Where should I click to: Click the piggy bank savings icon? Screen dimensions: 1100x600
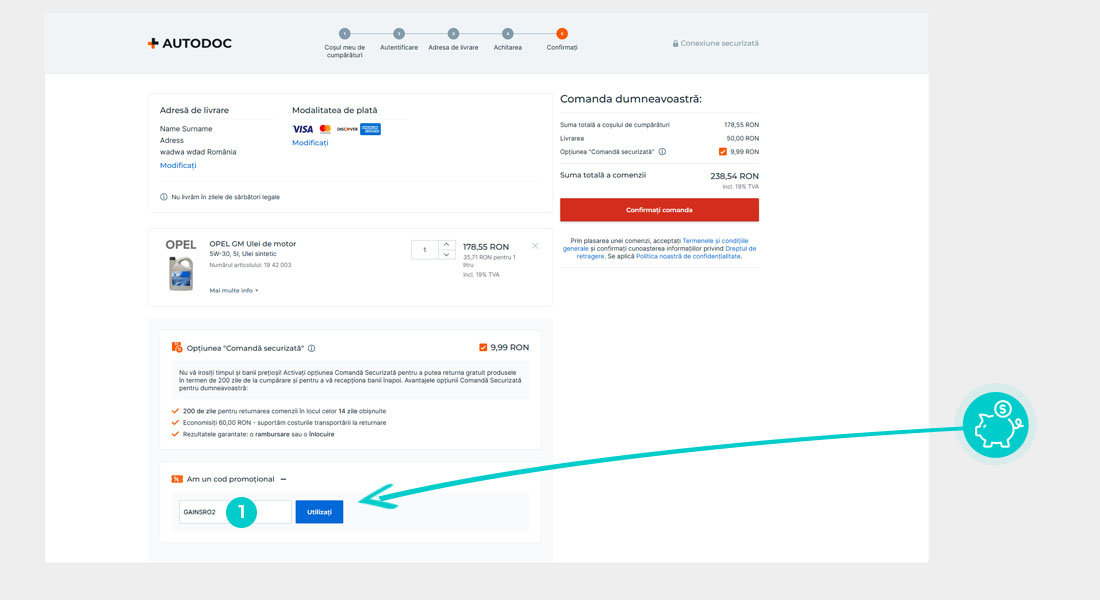[996, 425]
